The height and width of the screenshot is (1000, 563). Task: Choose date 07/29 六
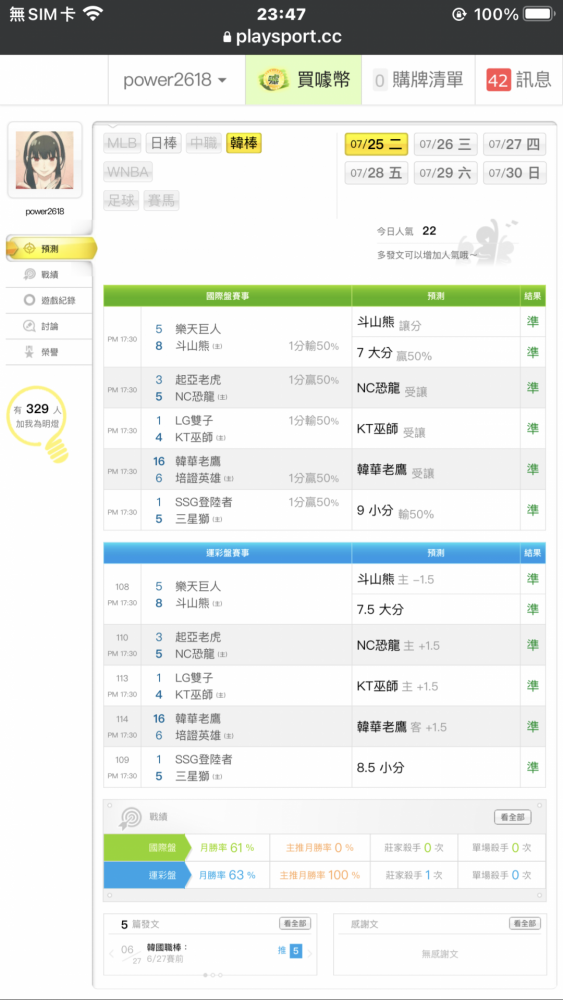[445, 172]
